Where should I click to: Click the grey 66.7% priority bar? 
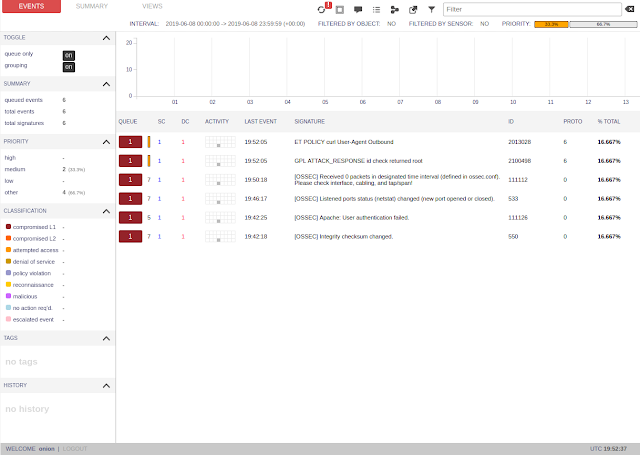click(x=603, y=24)
